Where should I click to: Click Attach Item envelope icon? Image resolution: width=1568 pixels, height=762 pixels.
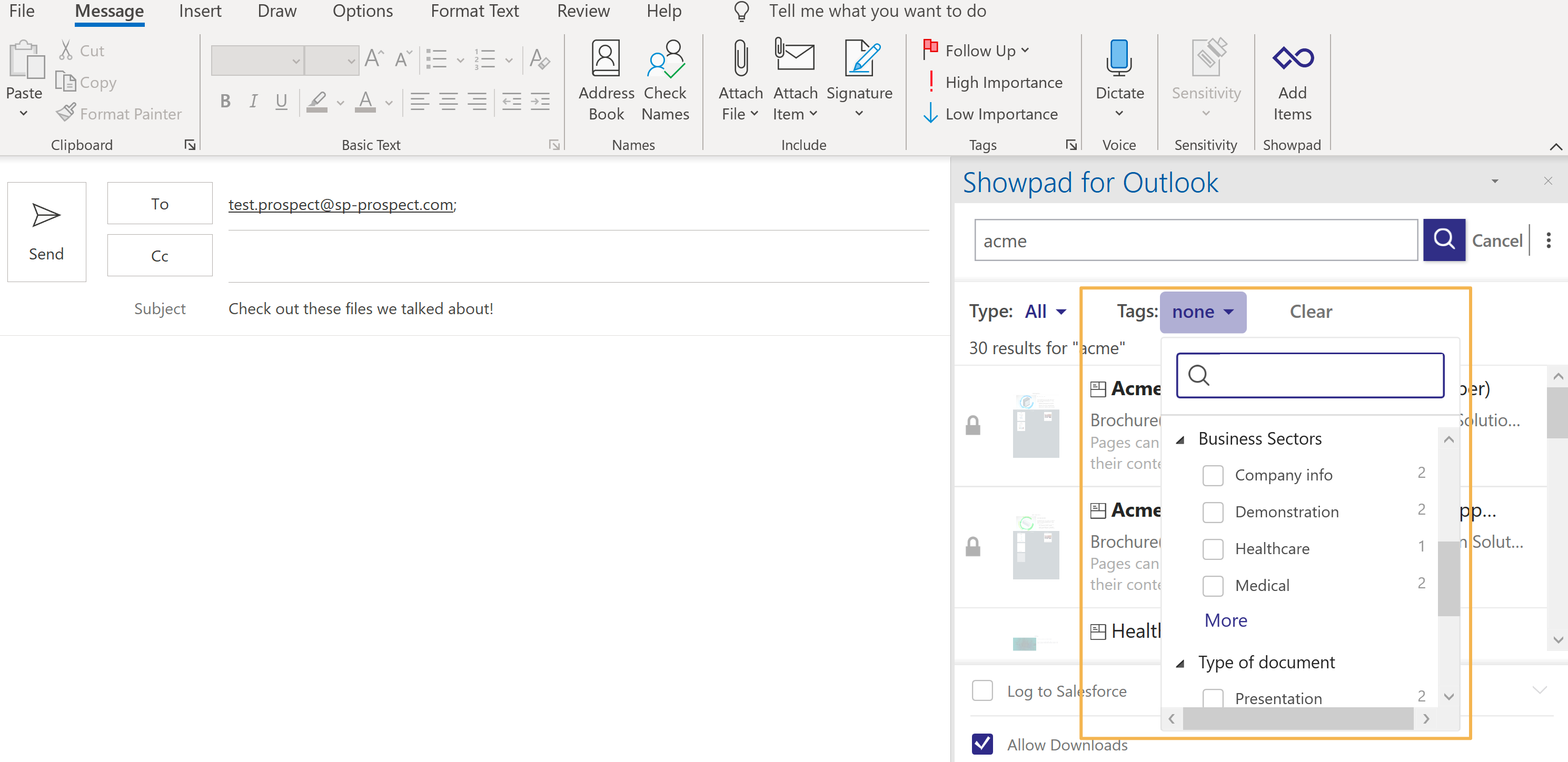[795, 56]
